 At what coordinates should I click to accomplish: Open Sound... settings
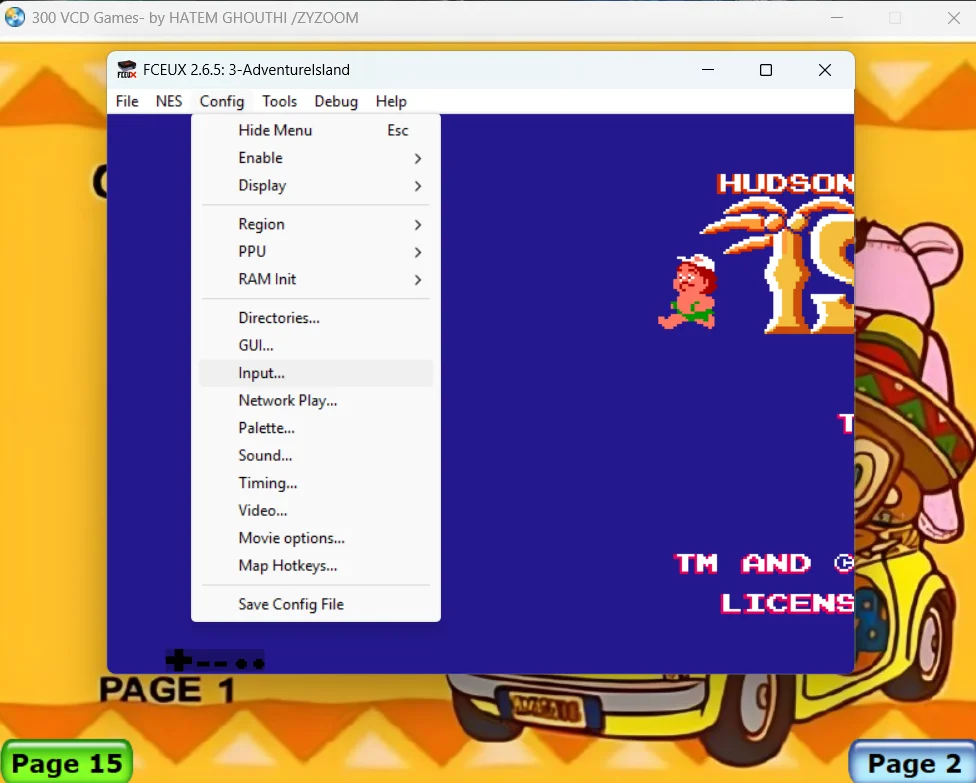tap(316, 455)
